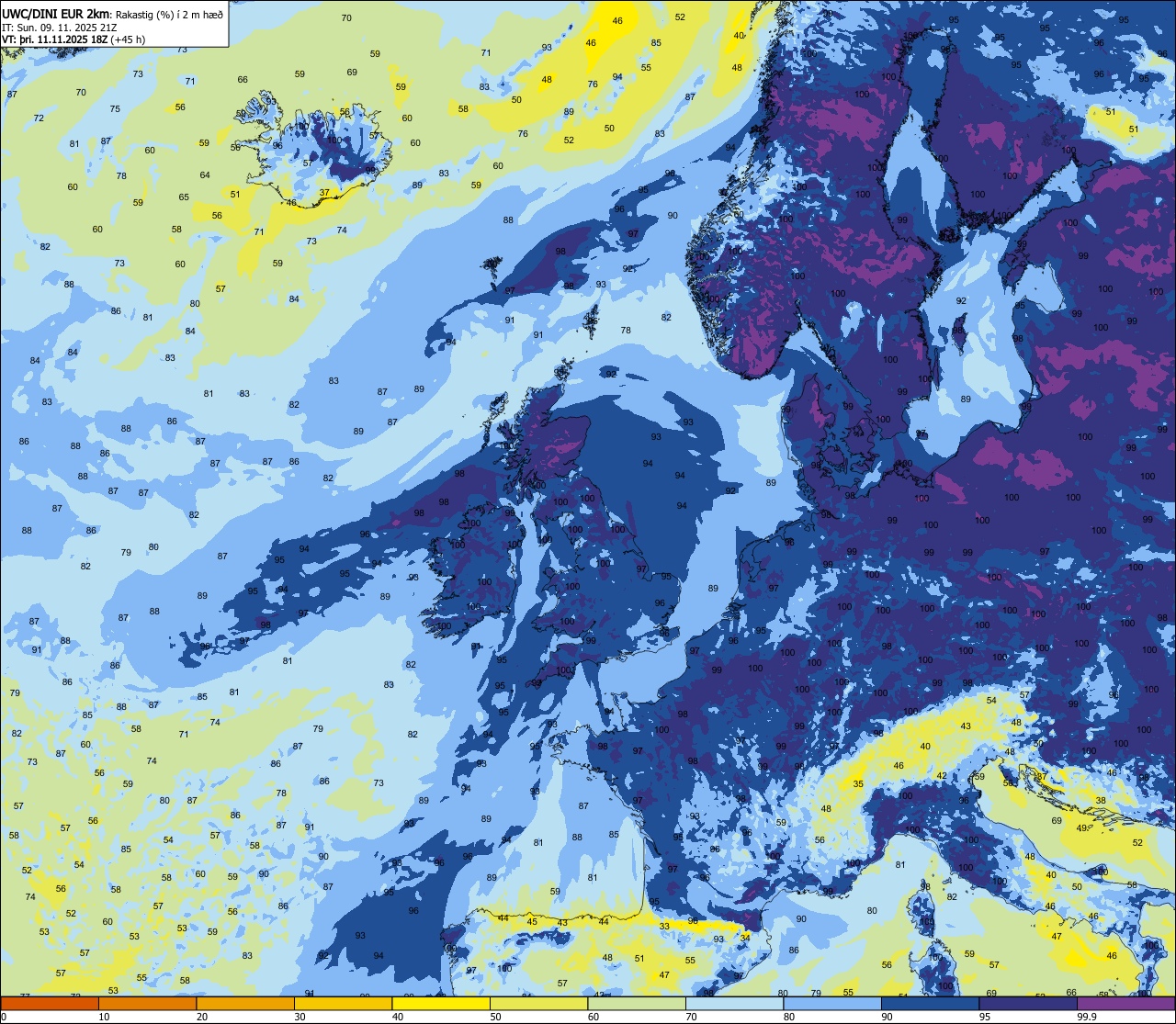The width and height of the screenshot is (1176, 1024).
Task: Click the 30–40% amber legend segment
Action: click(343, 1004)
